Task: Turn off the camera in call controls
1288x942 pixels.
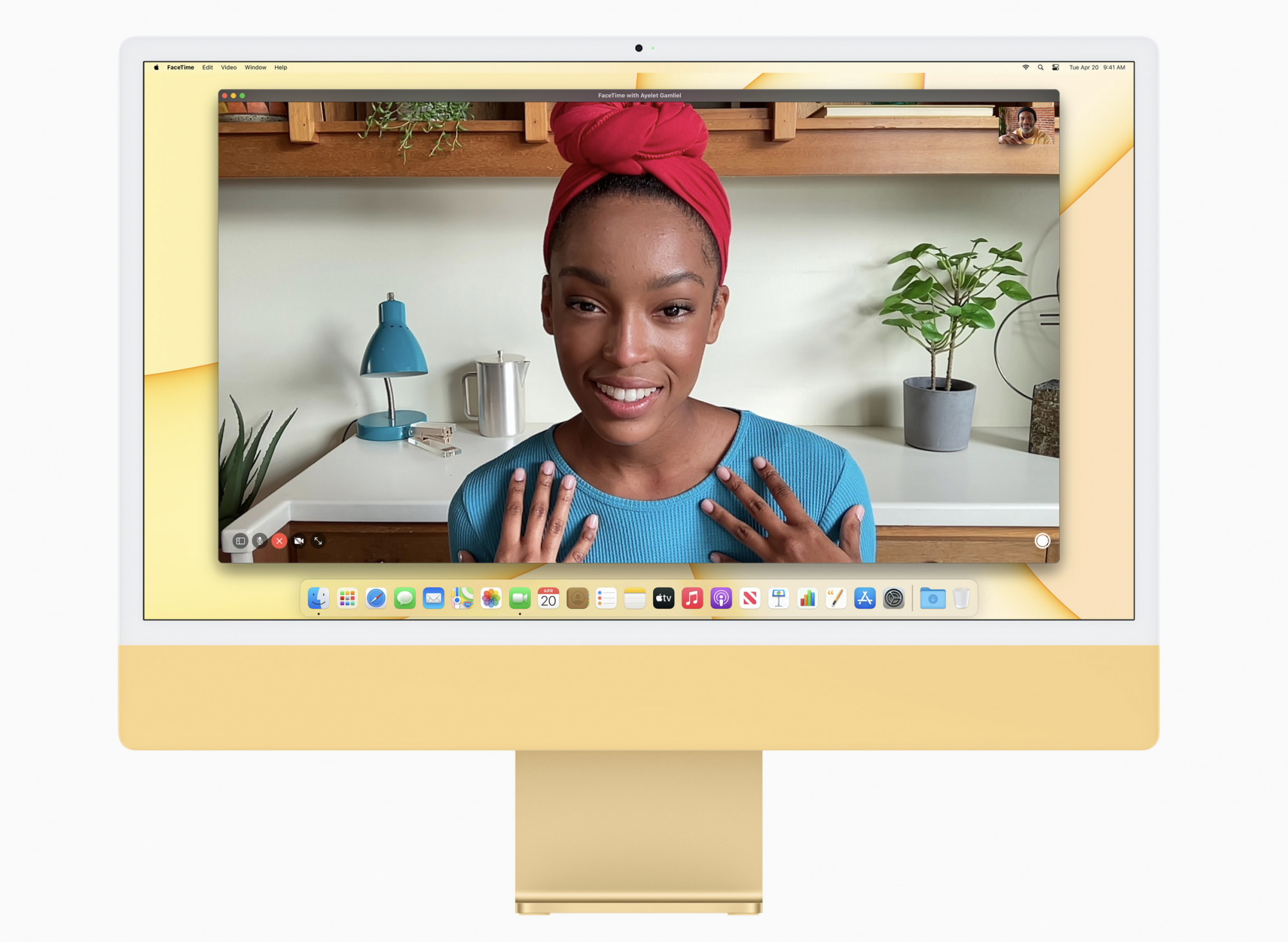Action: click(299, 541)
